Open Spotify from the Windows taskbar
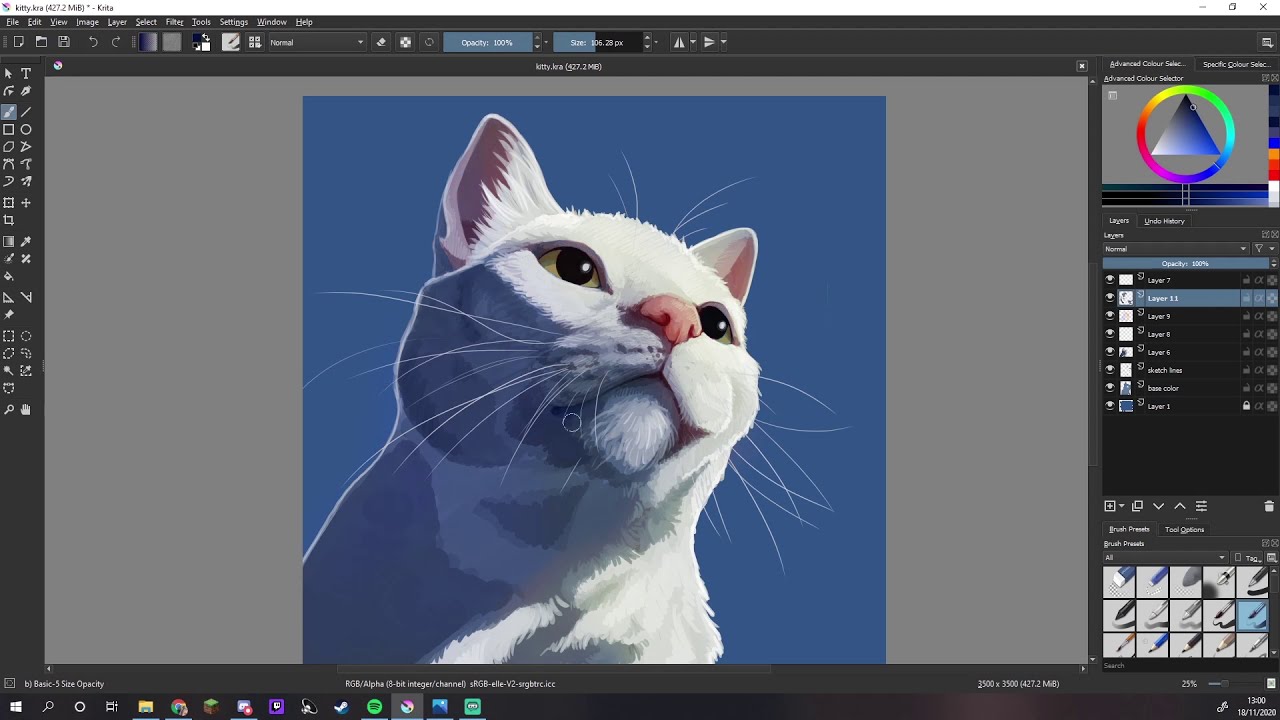Screen dimensions: 1280x720 pyautogui.click(x=374, y=707)
